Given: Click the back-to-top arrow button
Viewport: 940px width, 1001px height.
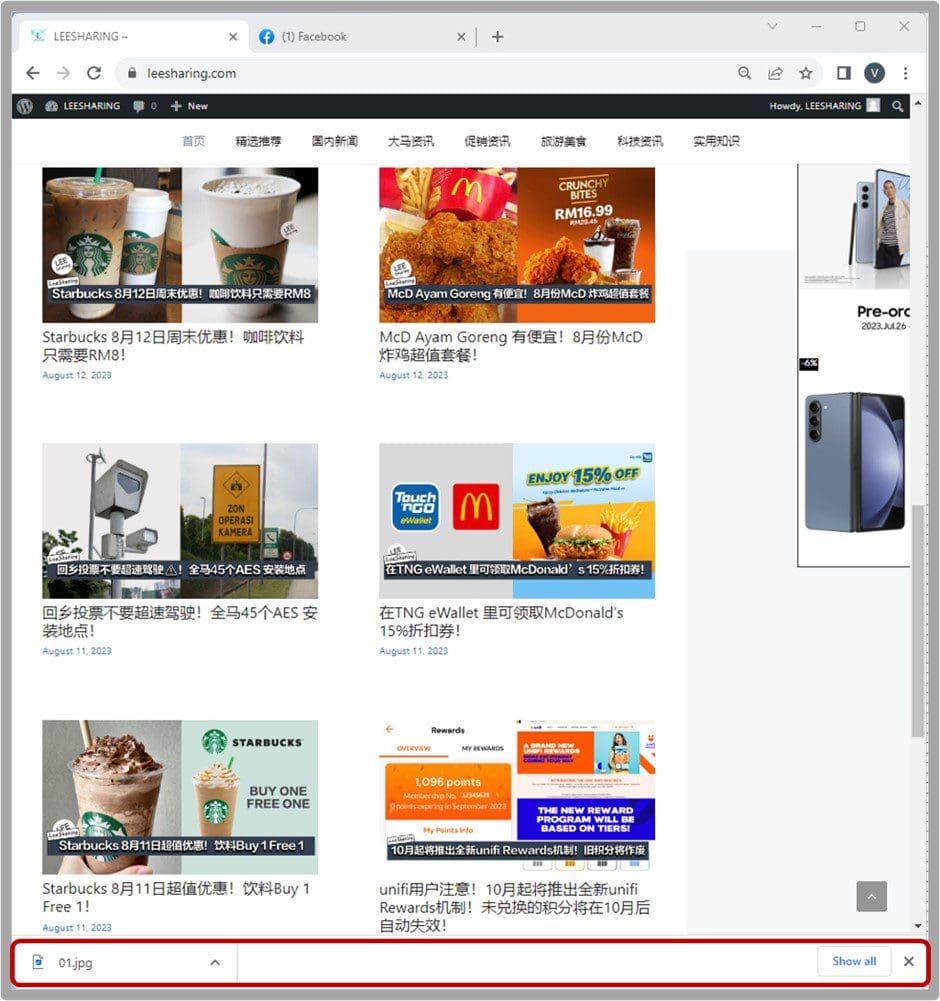Looking at the screenshot, I should [x=872, y=896].
